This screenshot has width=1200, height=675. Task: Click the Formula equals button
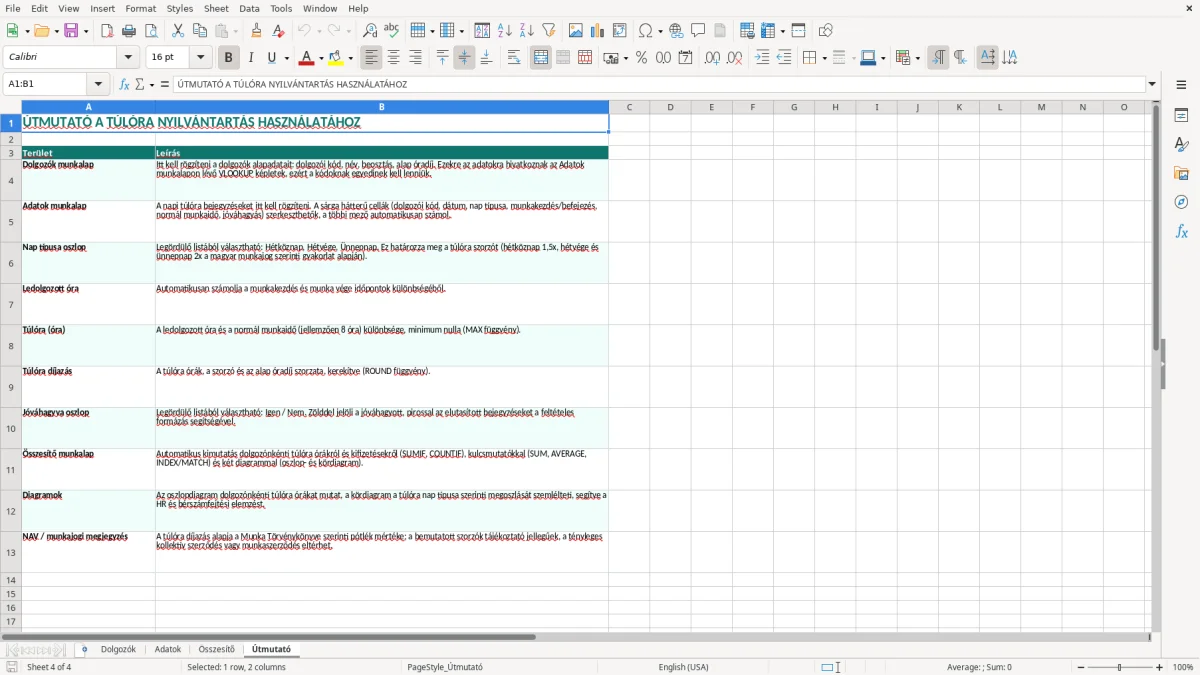(165, 84)
